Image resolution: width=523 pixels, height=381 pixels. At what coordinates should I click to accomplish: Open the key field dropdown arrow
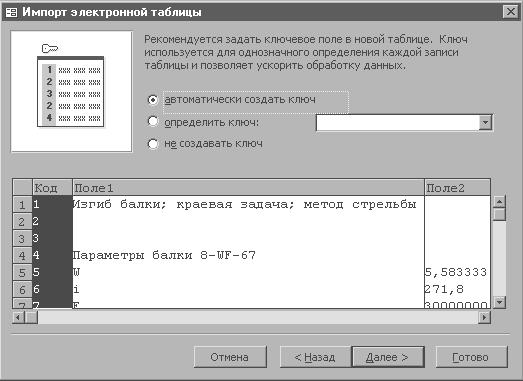485,122
